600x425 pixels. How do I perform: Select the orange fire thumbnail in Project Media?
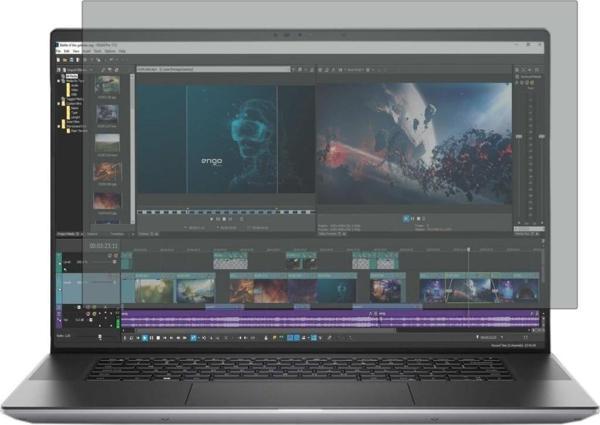coord(107,172)
